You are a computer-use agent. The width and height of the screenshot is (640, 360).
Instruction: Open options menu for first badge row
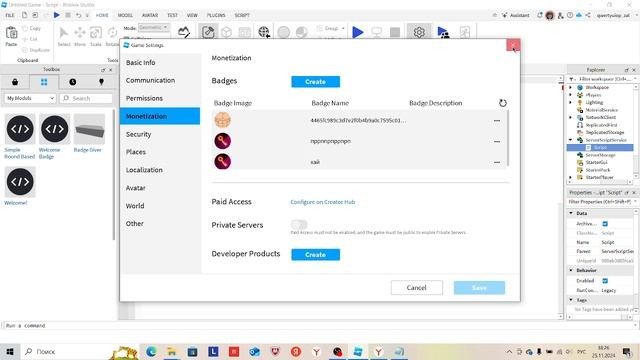497,120
